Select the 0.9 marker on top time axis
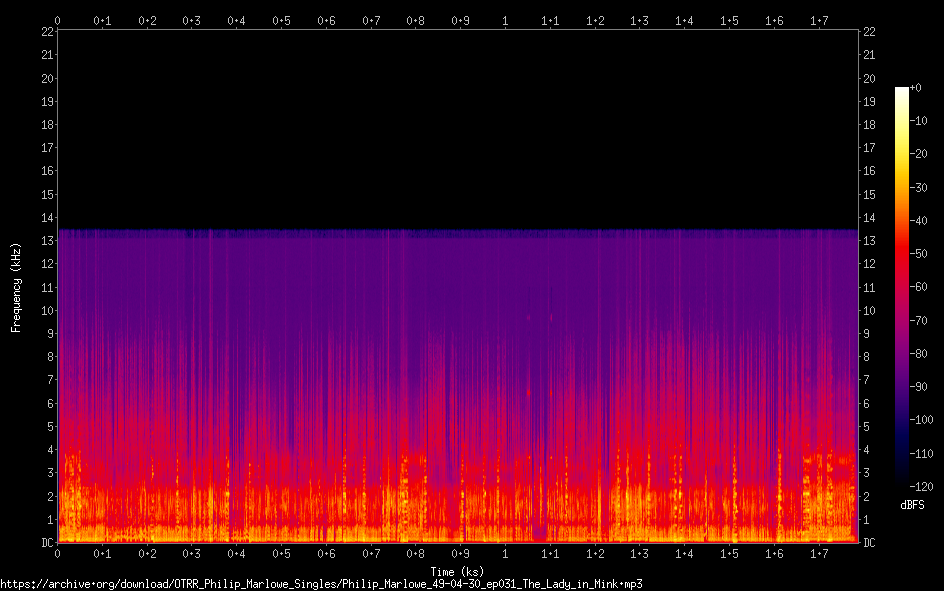The width and height of the screenshot is (944, 591). click(x=460, y=20)
